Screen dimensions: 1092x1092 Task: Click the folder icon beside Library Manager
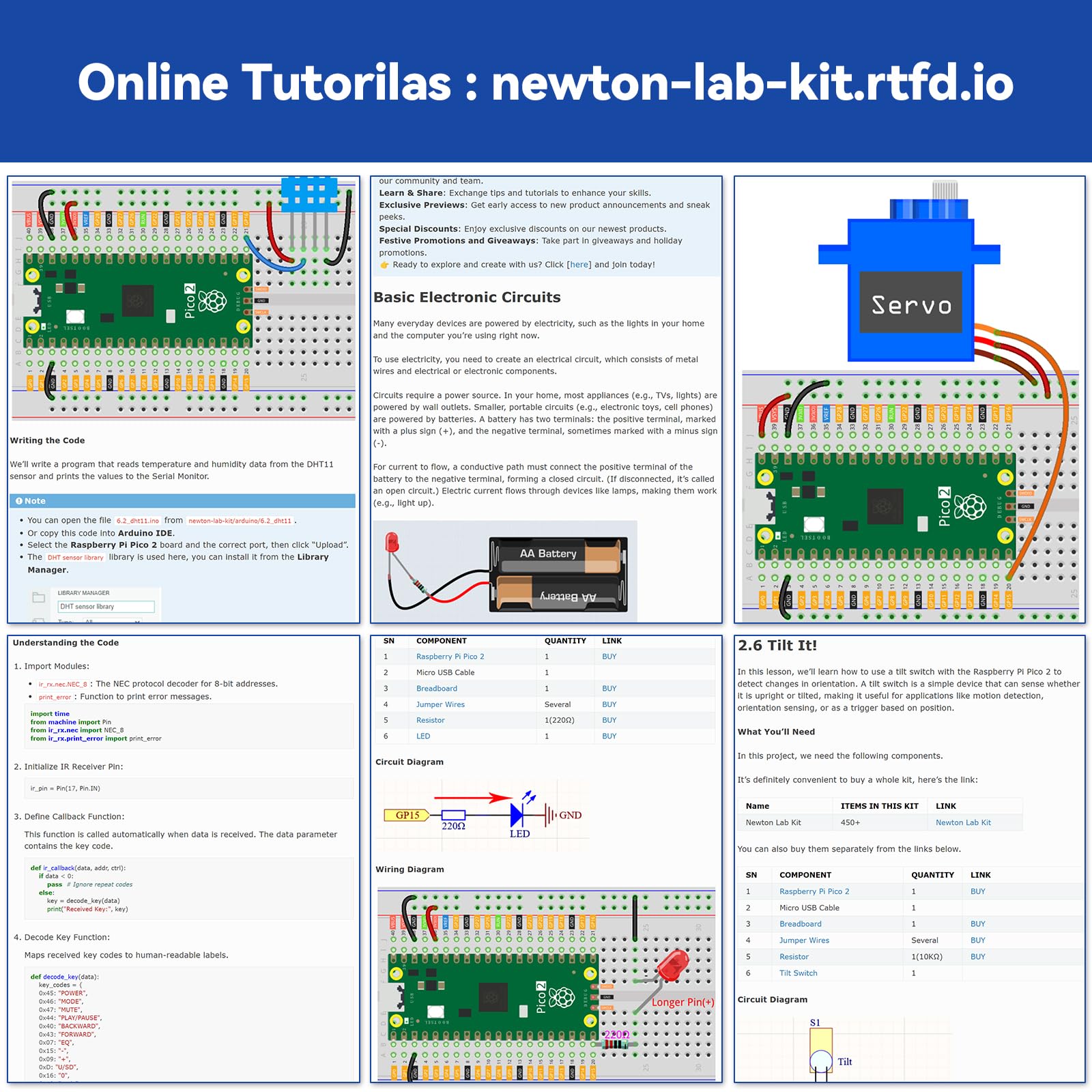click(38, 598)
